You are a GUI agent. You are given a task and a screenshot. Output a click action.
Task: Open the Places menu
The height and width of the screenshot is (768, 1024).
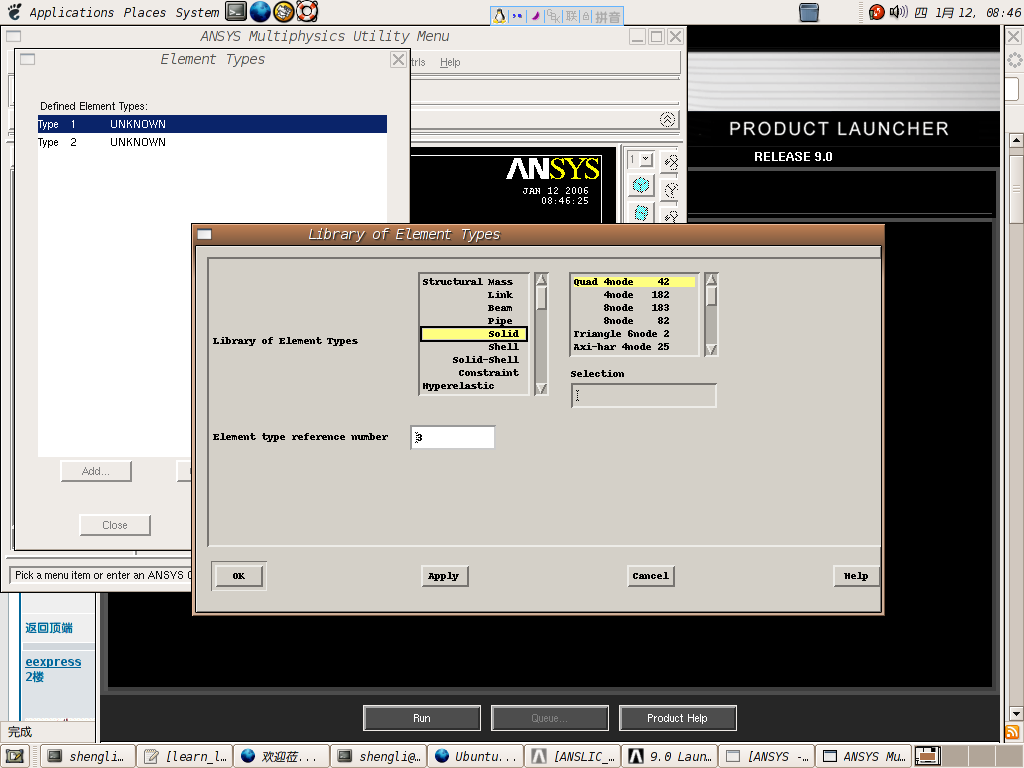point(144,12)
